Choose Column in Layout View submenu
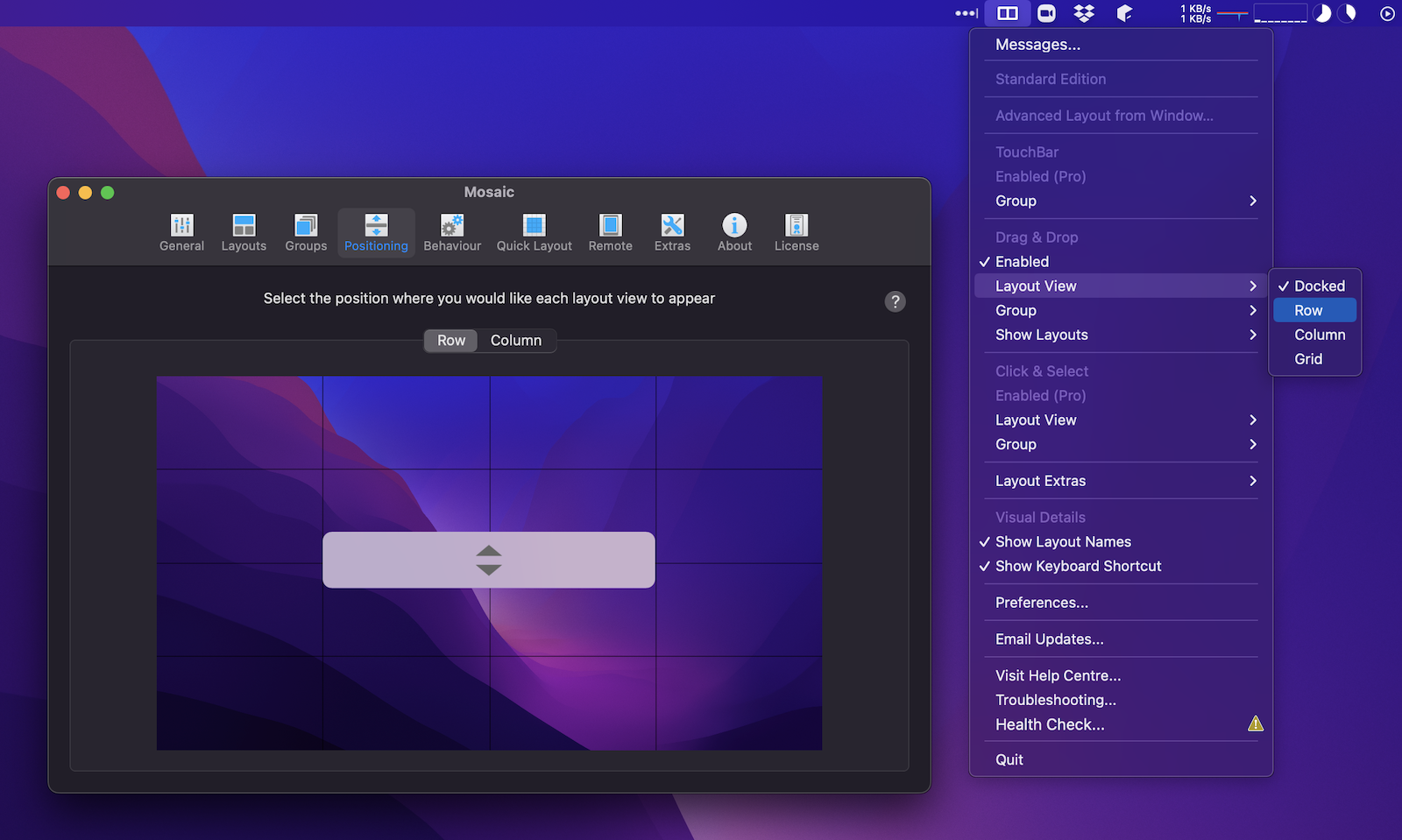The image size is (1402, 840). 1319,335
